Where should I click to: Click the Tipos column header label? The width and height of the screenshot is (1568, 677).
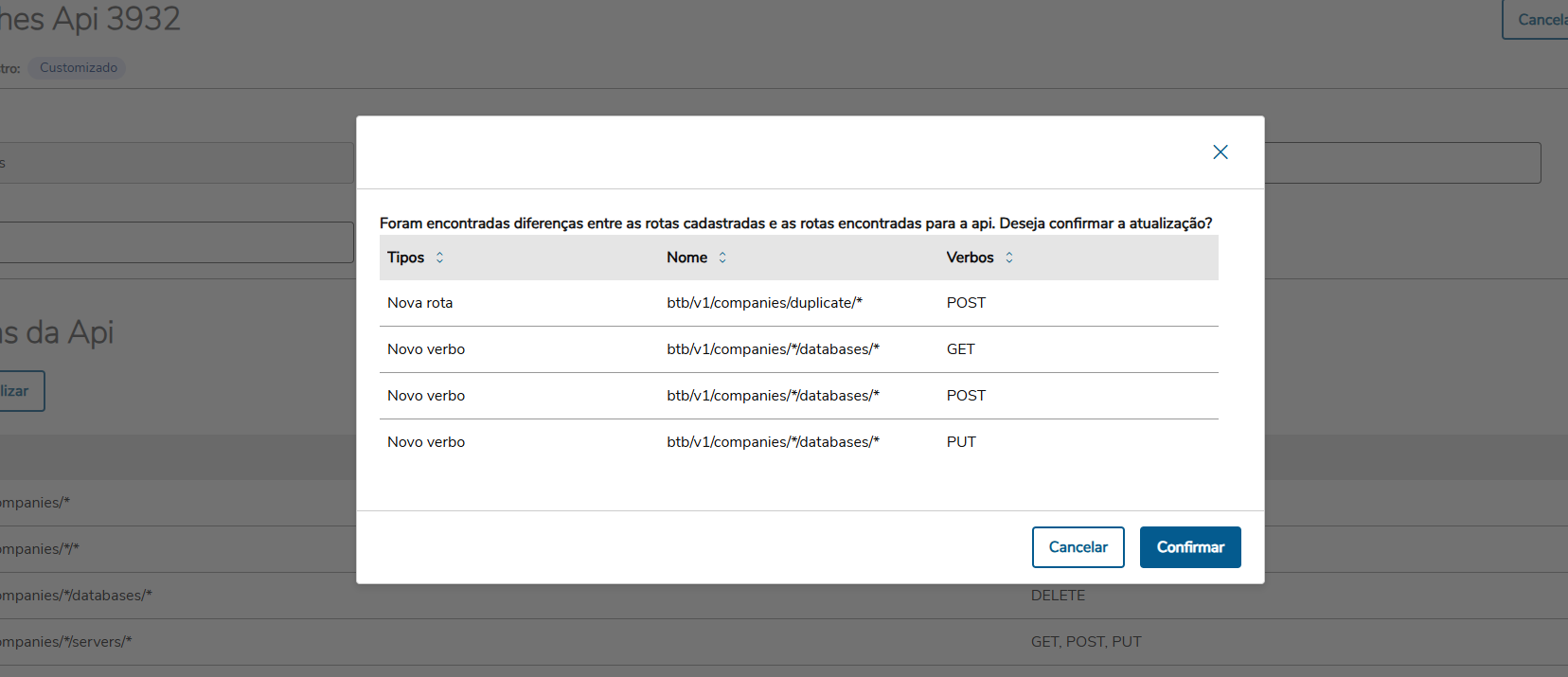pos(405,258)
